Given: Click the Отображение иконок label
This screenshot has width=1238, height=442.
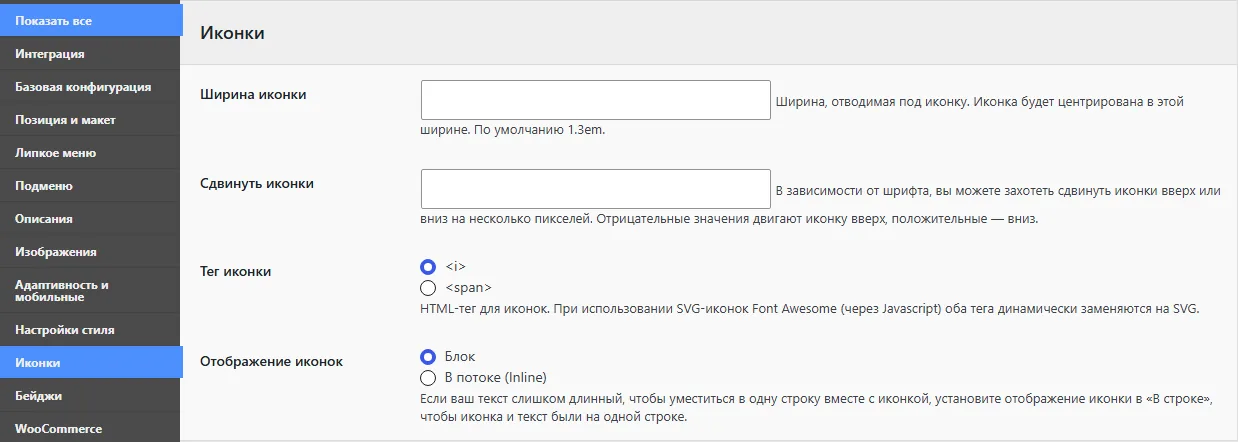Looking at the screenshot, I should coord(272,361).
